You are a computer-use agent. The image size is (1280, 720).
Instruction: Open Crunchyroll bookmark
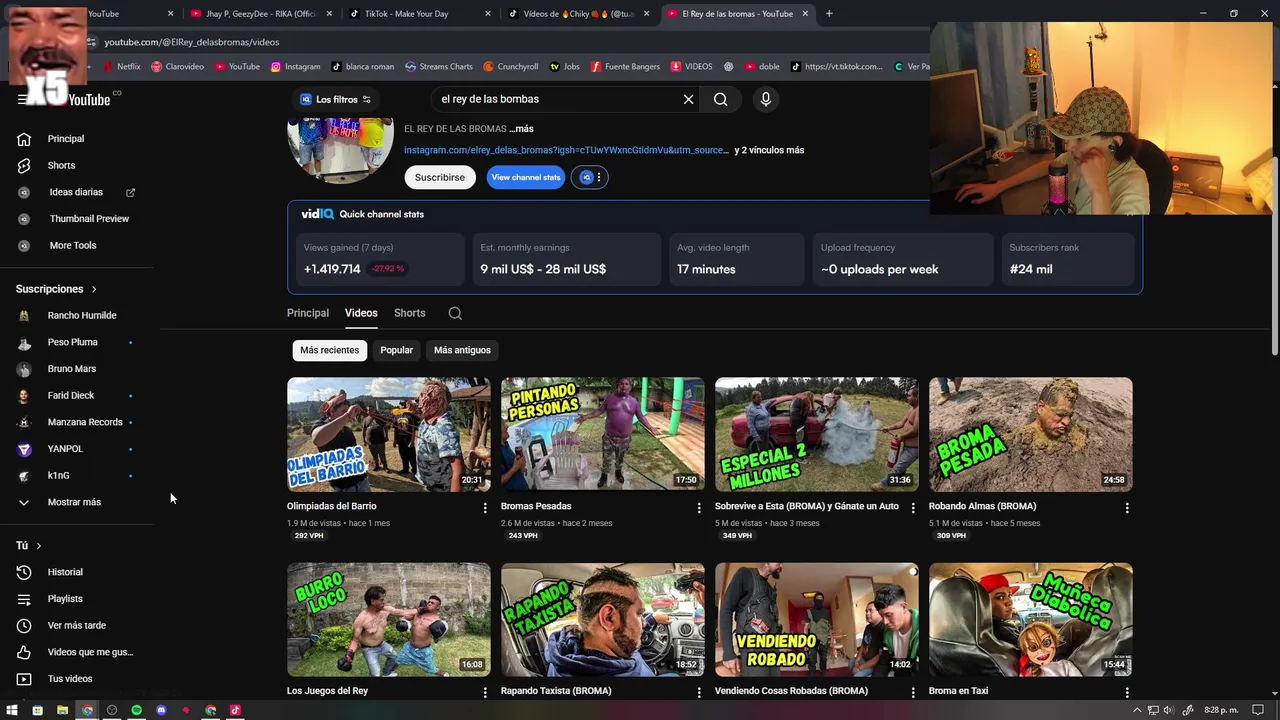pos(511,67)
